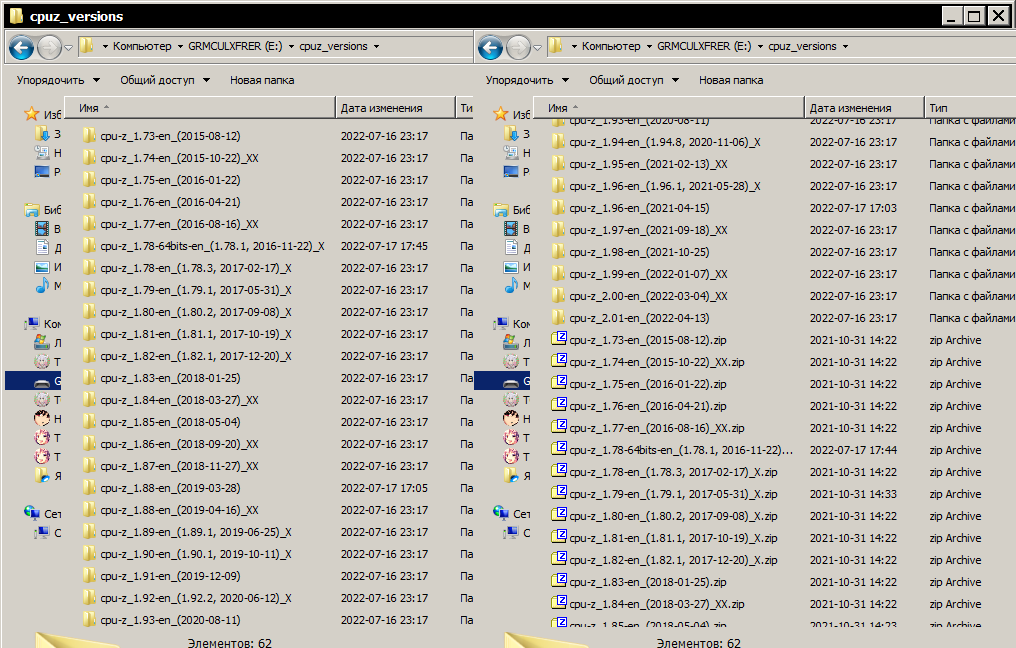
Task: Open Упорядочить menu in left pane
Action: coord(58,80)
